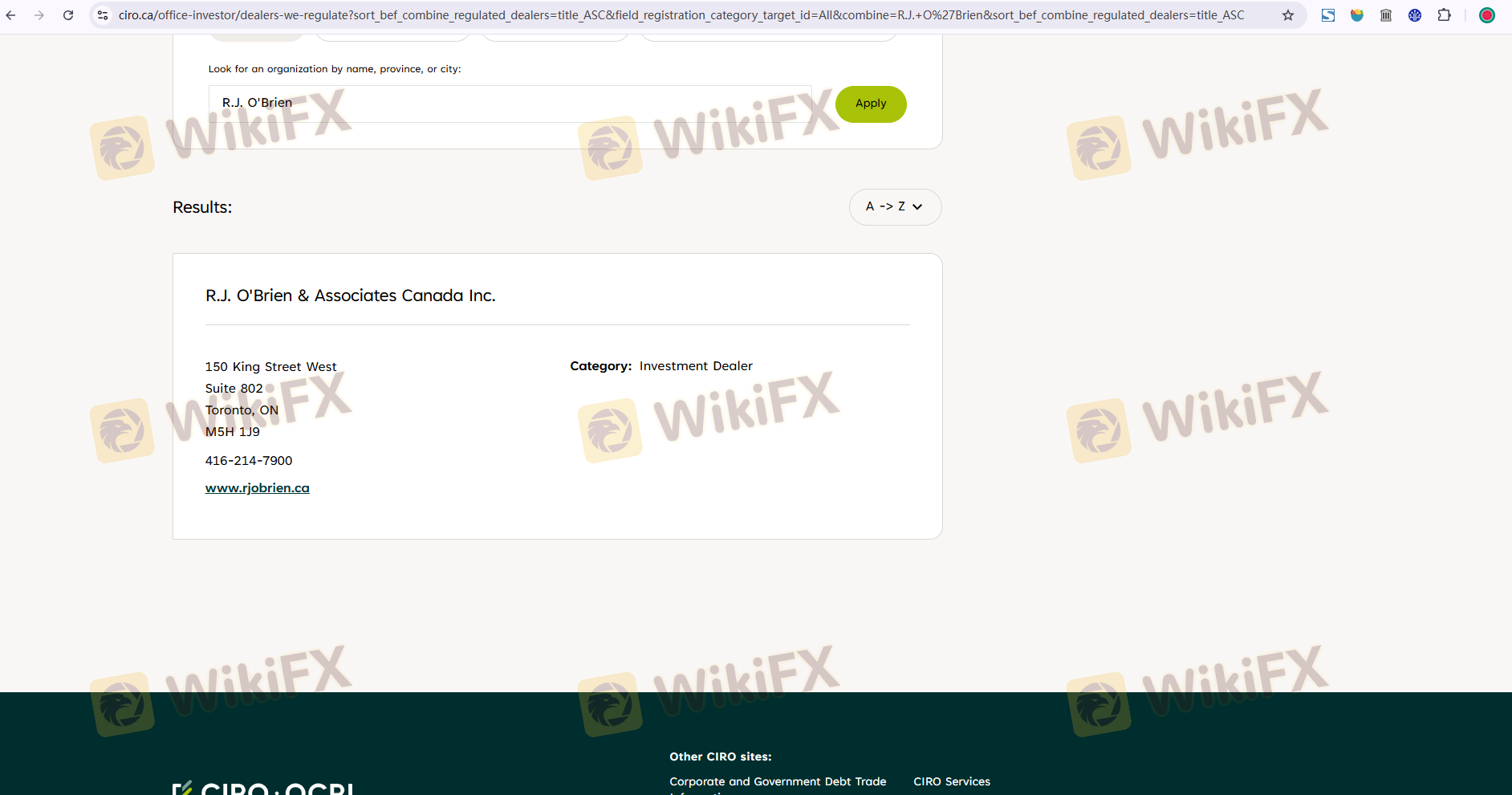
Task: Select the Investment Dealer category value
Action: (696, 366)
